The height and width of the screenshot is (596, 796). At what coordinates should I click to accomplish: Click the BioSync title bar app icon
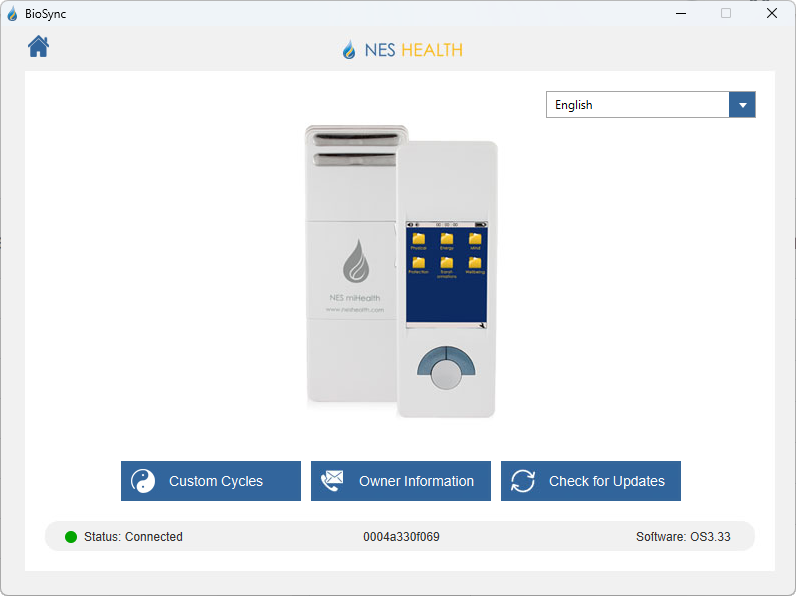[x=12, y=14]
